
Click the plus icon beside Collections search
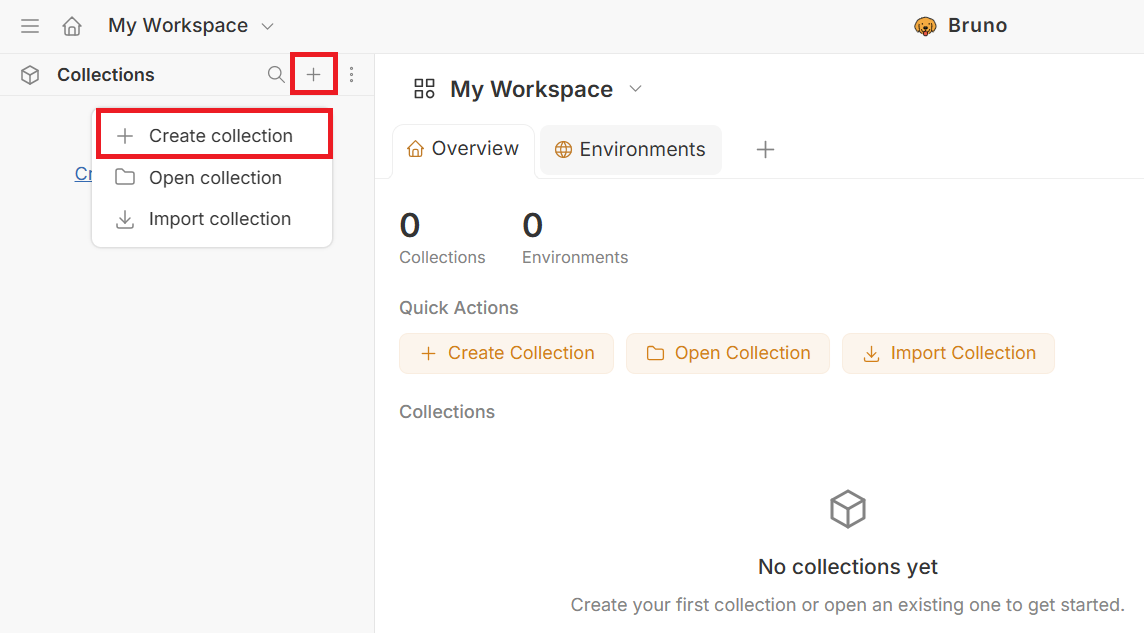click(313, 75)
